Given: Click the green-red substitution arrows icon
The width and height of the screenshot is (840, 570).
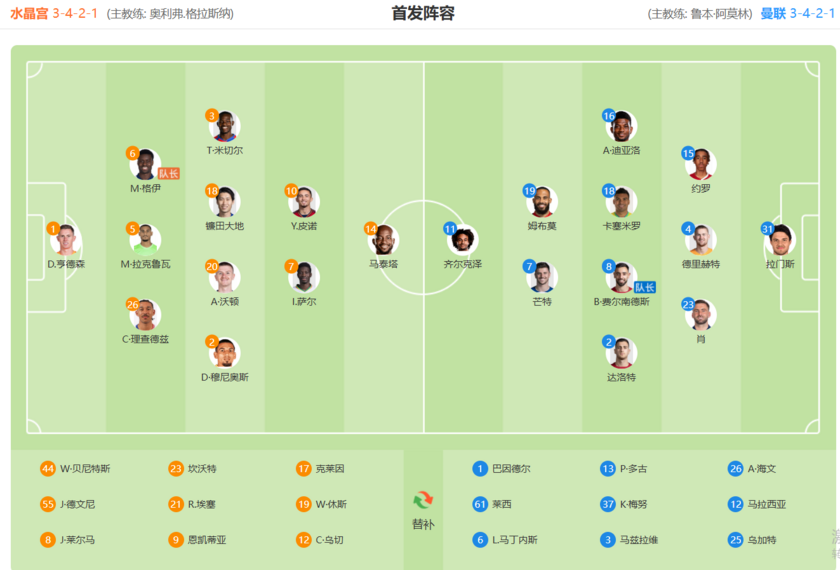Looking at the screenshot, I should tap(423, 499).
